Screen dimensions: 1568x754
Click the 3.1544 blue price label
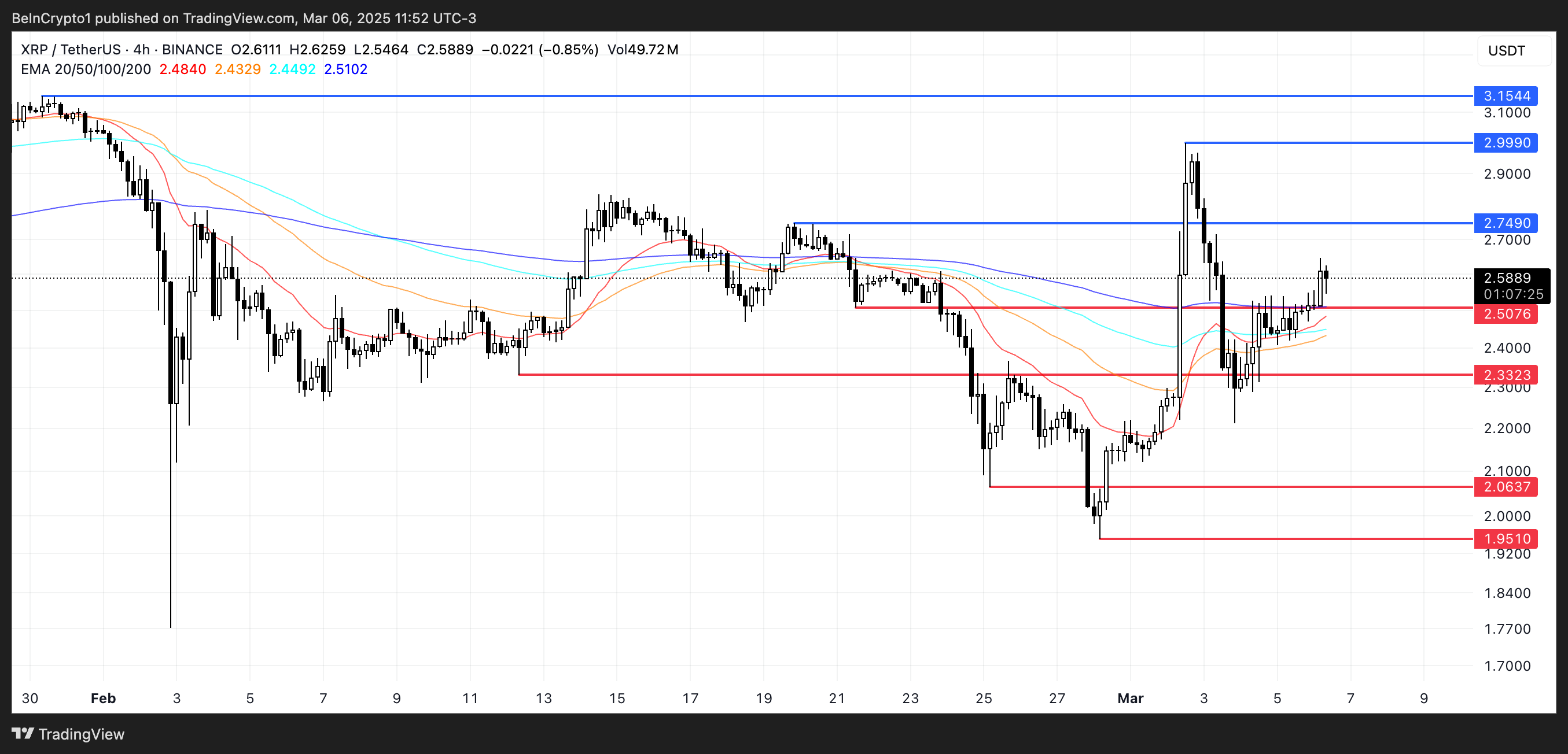[1506, 96]
